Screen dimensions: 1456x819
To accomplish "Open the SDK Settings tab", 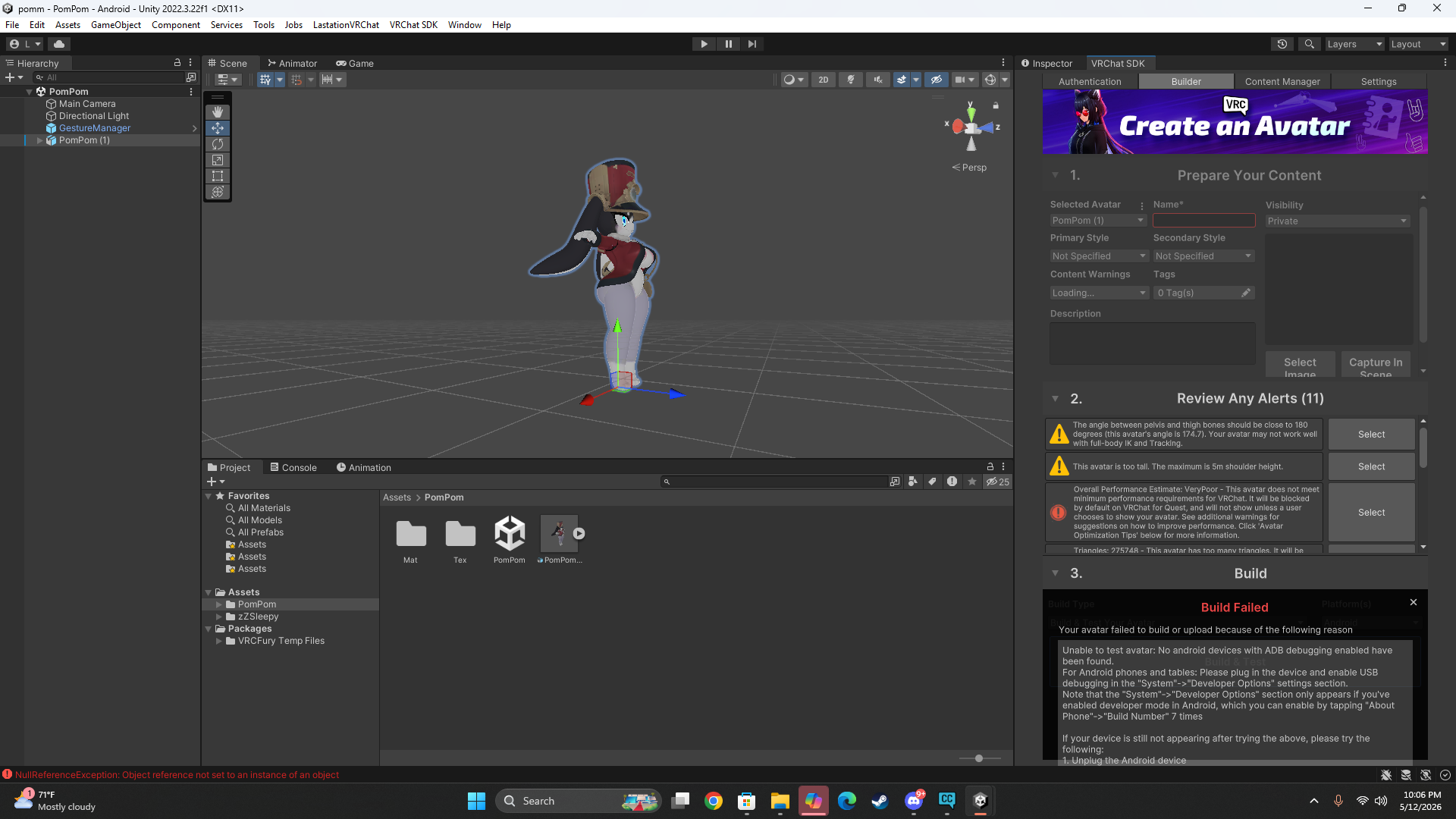I will click(x=1379, y=82).
